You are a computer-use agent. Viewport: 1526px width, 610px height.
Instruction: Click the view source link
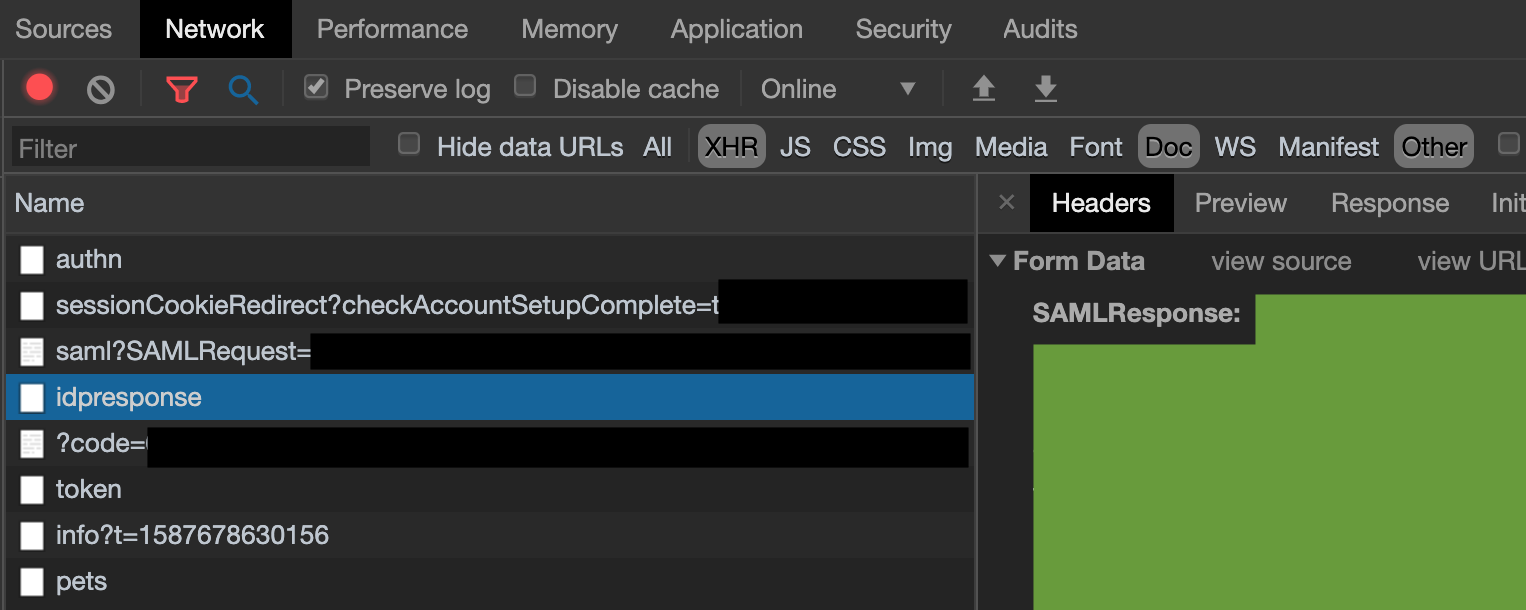1280,261
